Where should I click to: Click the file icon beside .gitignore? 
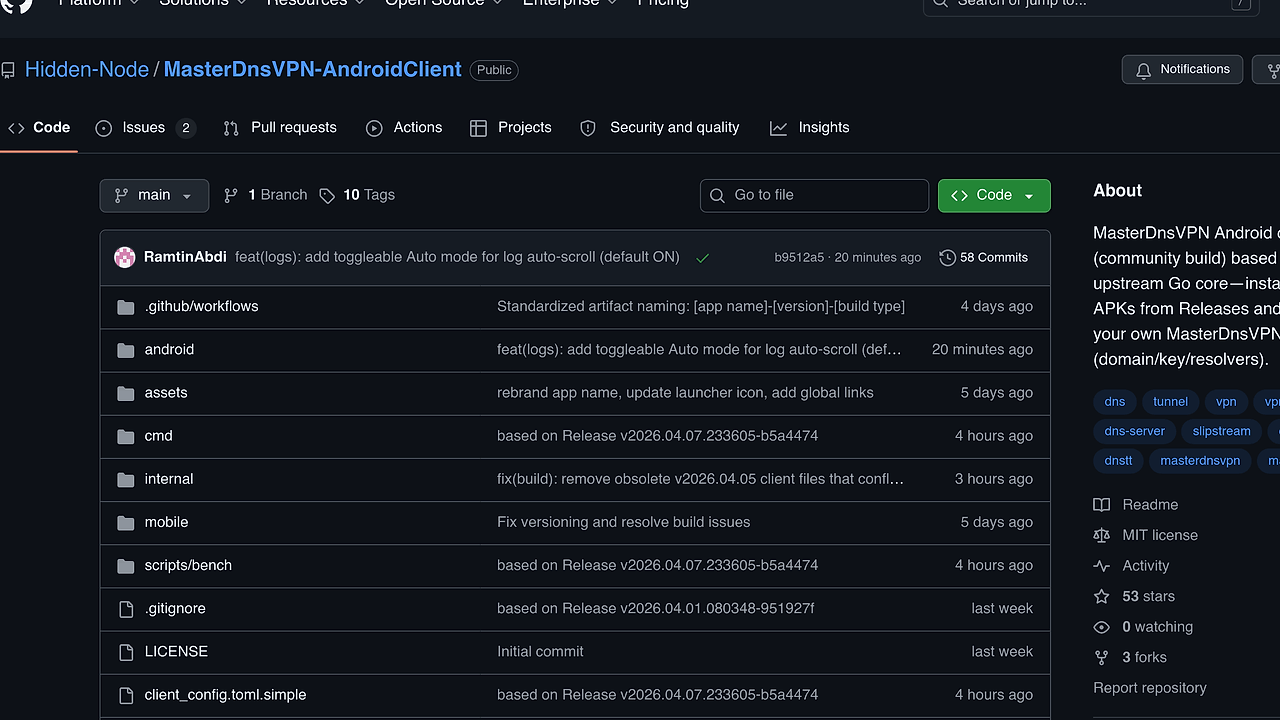click(126, 609)
